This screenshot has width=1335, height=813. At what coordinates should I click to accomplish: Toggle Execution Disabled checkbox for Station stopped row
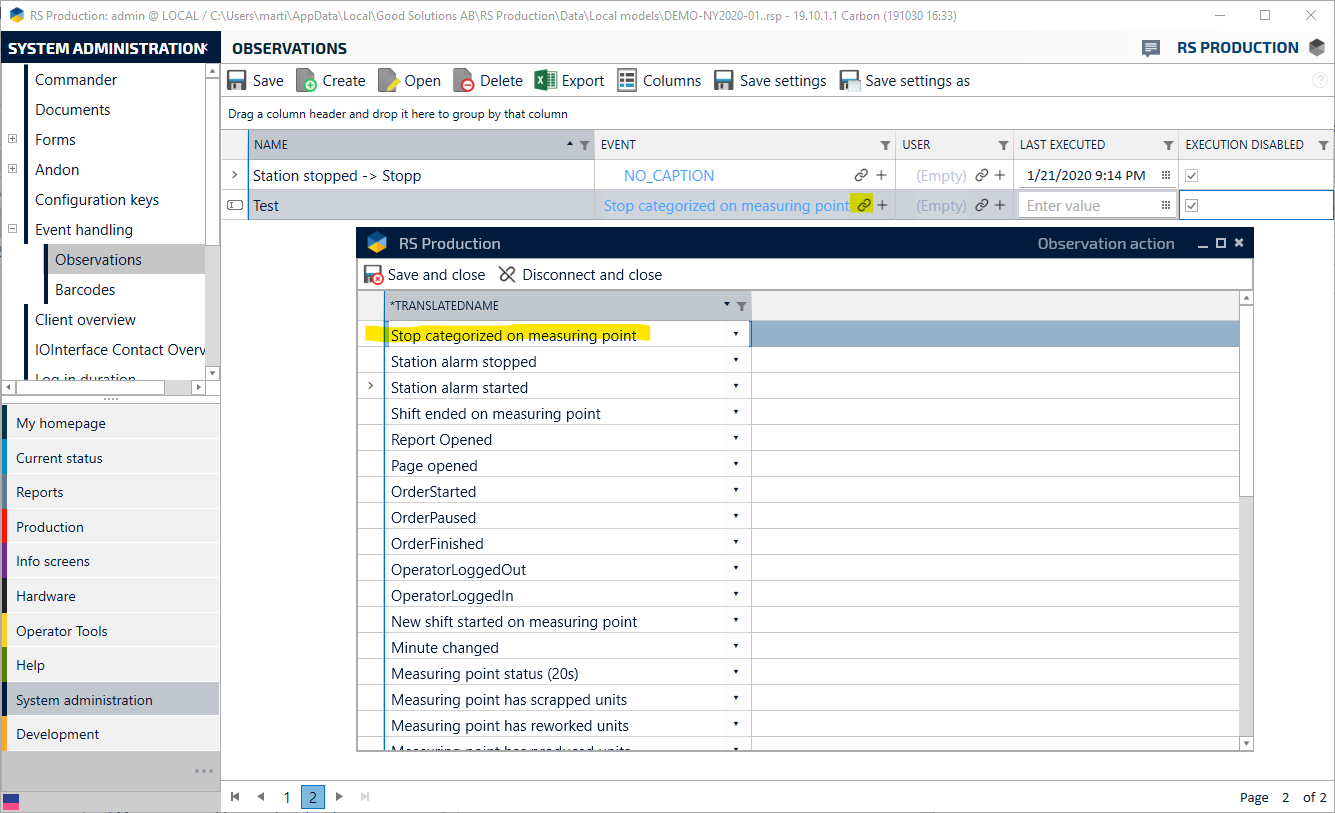coord(1192,176)
